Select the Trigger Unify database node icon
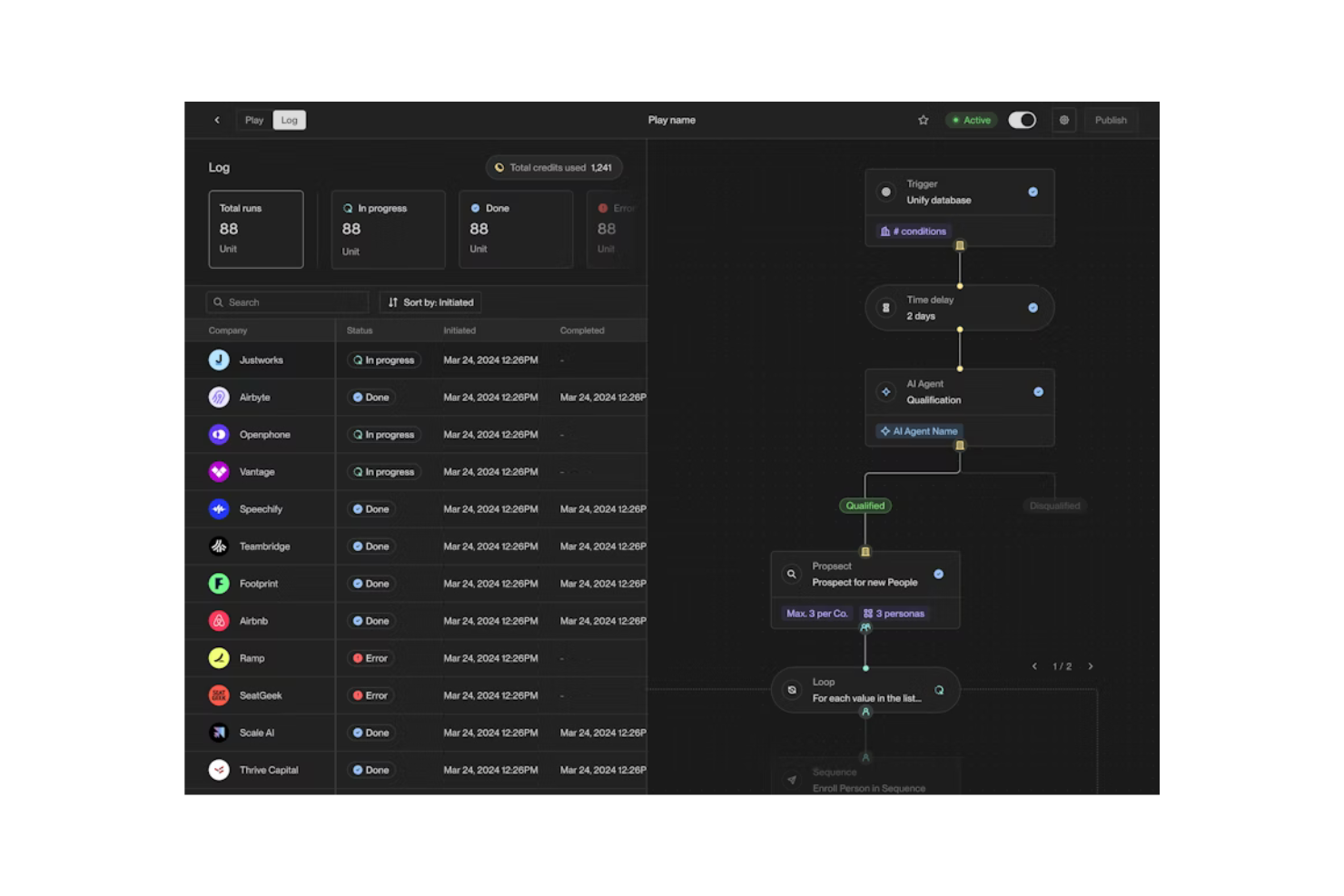The height and width of the screenshot is (896, 1344). point(885,192)
